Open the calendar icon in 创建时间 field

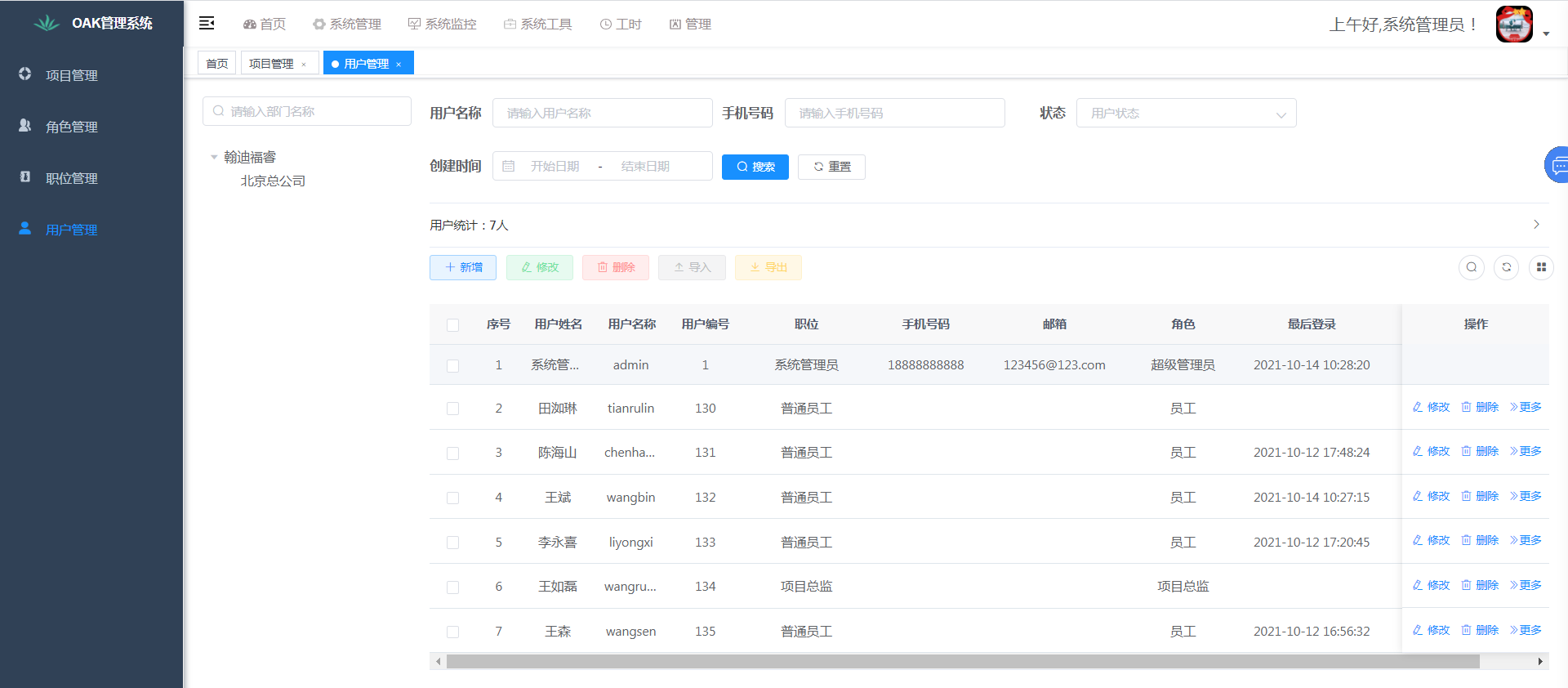509,167
